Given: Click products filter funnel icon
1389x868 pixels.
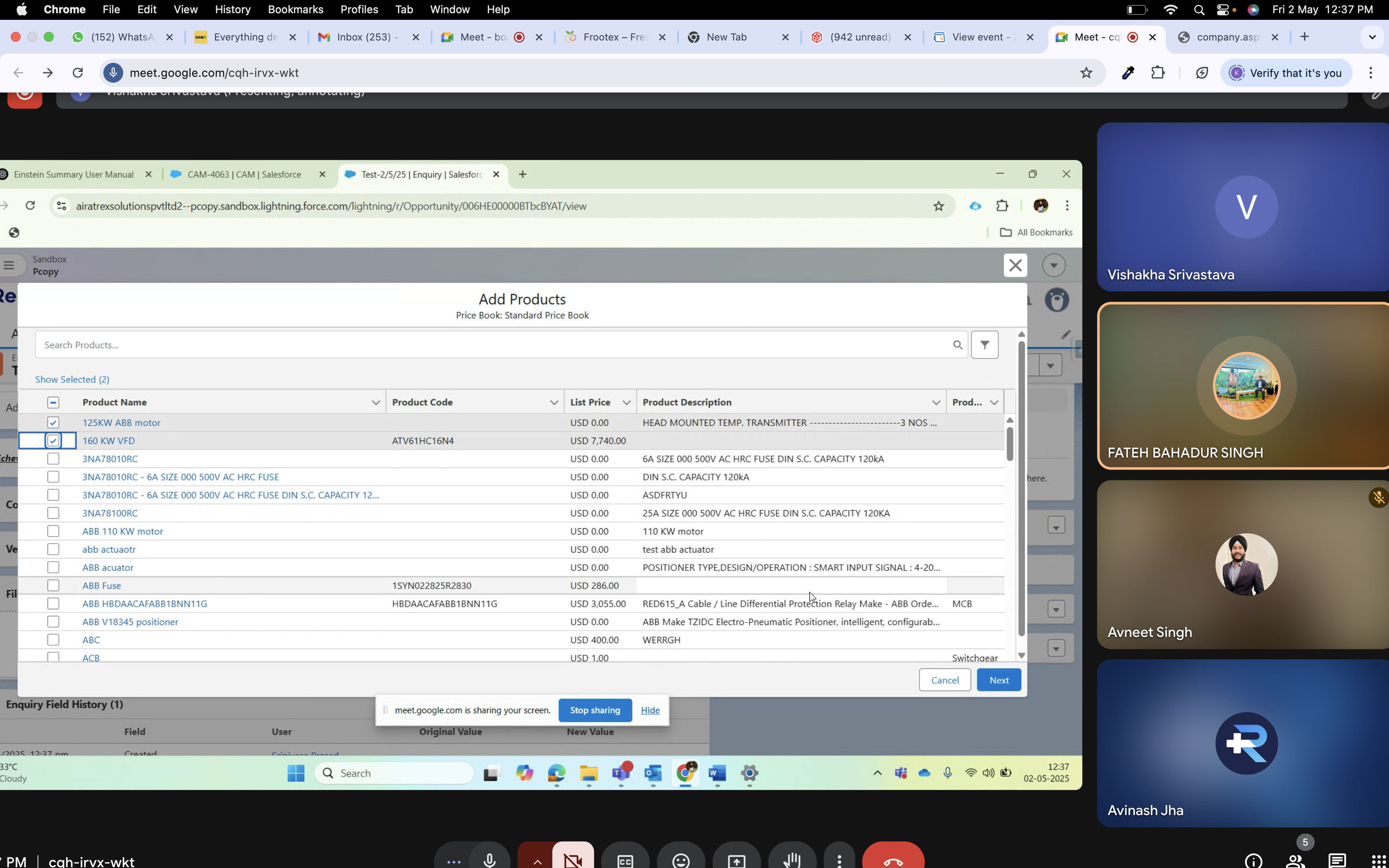Looking at the screenshot, I should pyautogui.click(x=984, y=344).
